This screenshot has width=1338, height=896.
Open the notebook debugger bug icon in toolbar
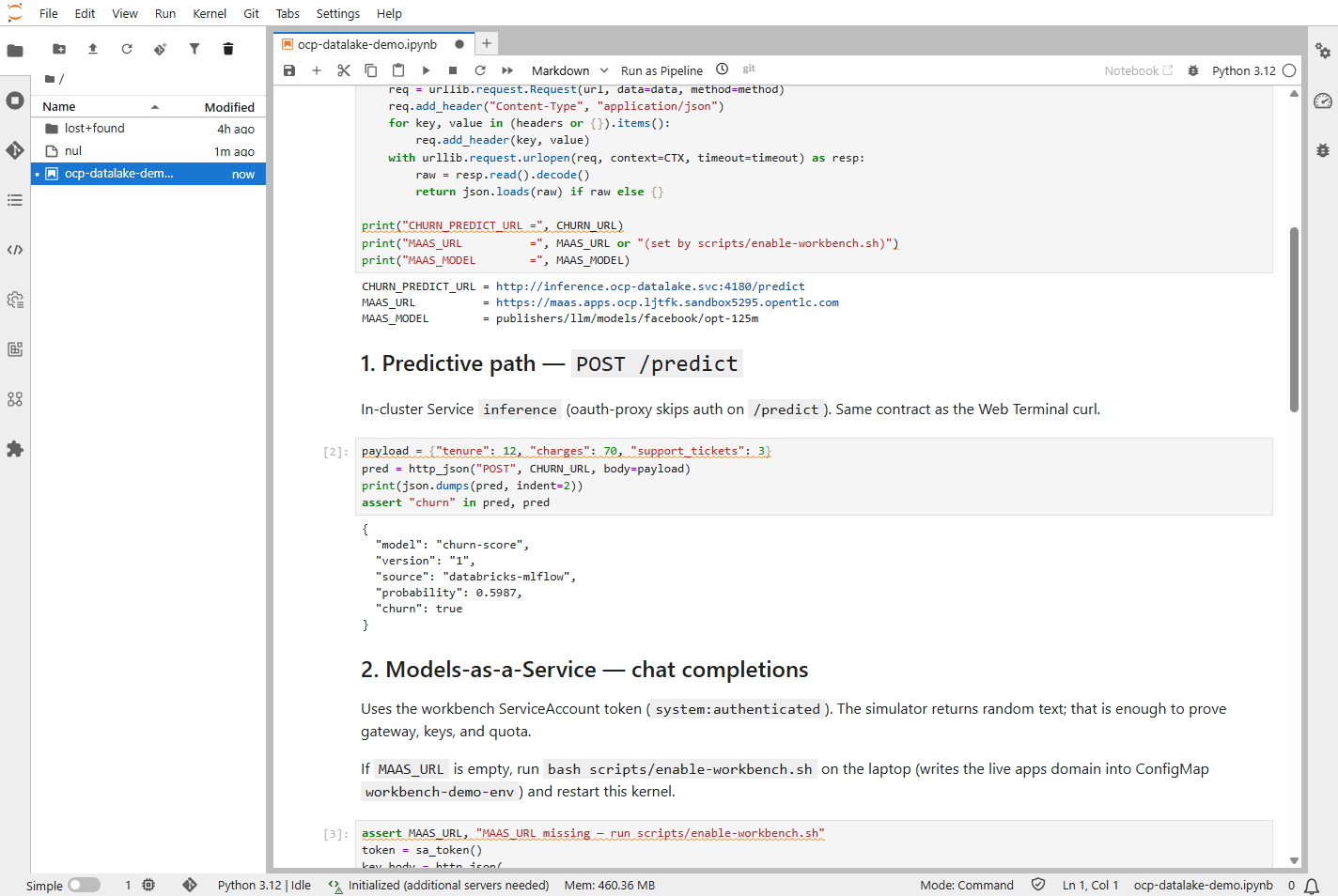[x=1193, y=70]
